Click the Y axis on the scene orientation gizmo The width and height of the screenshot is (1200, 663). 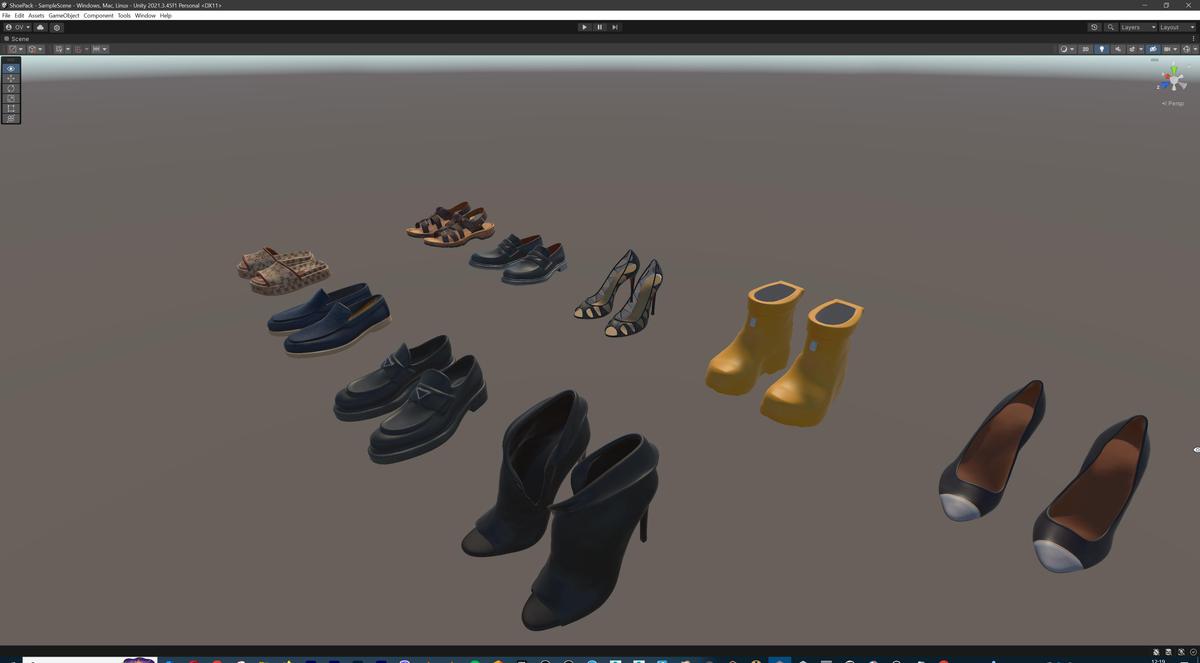[x=1174, y=68]
